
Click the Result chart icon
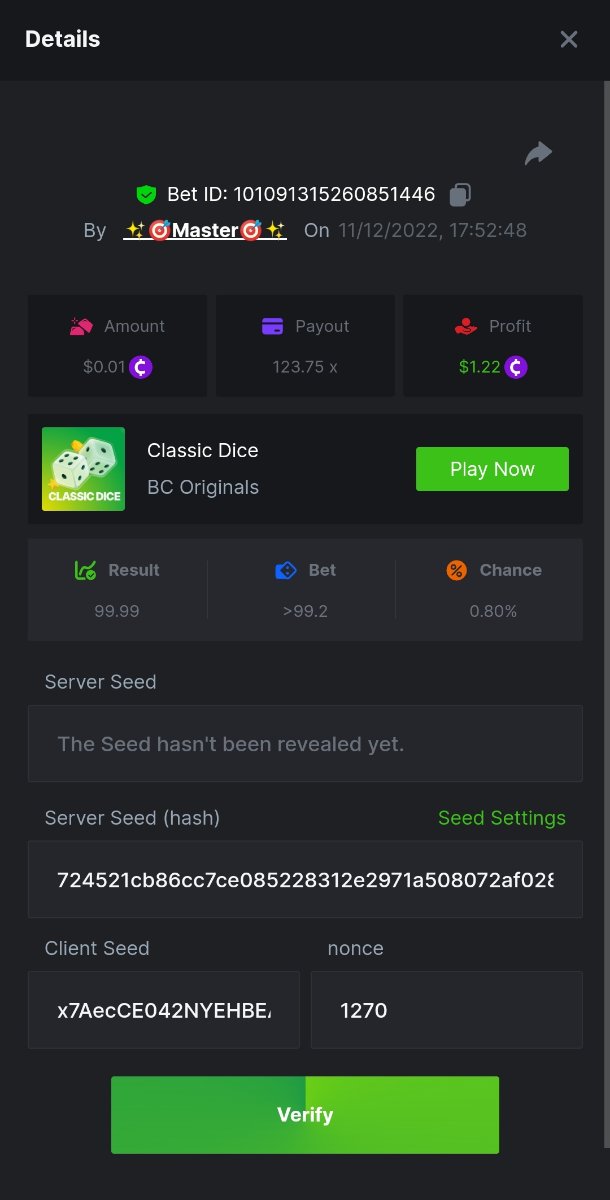coord(85,570)
